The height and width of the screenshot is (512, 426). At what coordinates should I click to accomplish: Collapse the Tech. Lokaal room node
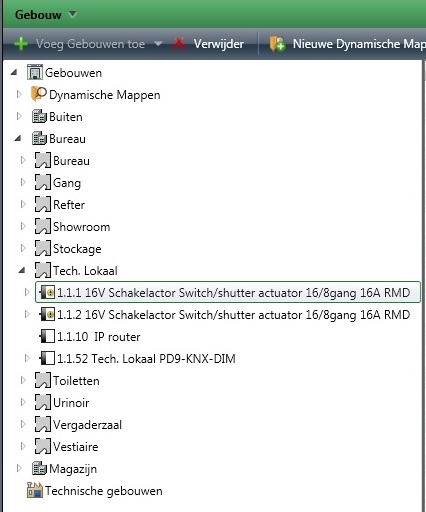click(22, 270)
